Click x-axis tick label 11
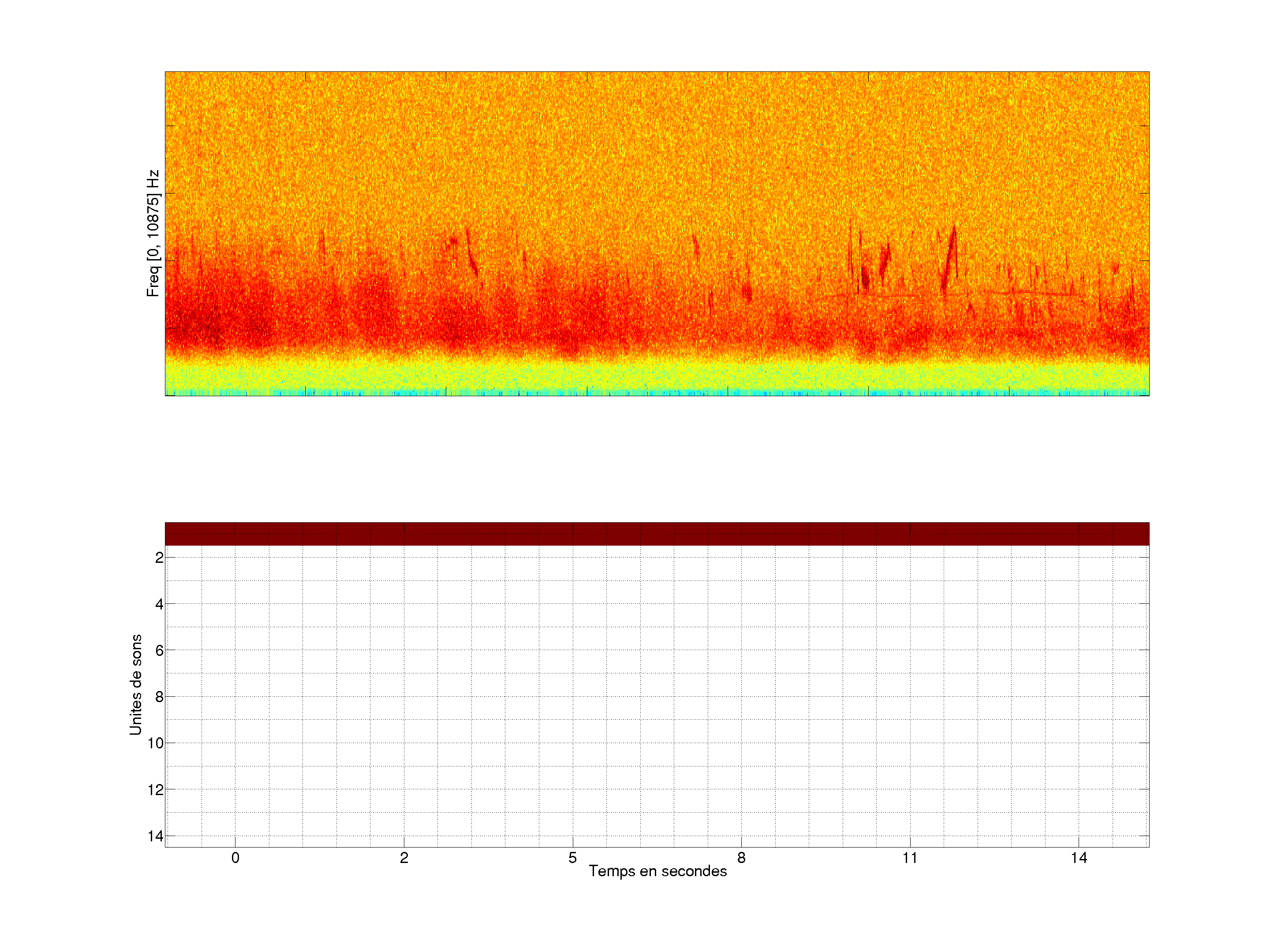 [x=910, y=858]
